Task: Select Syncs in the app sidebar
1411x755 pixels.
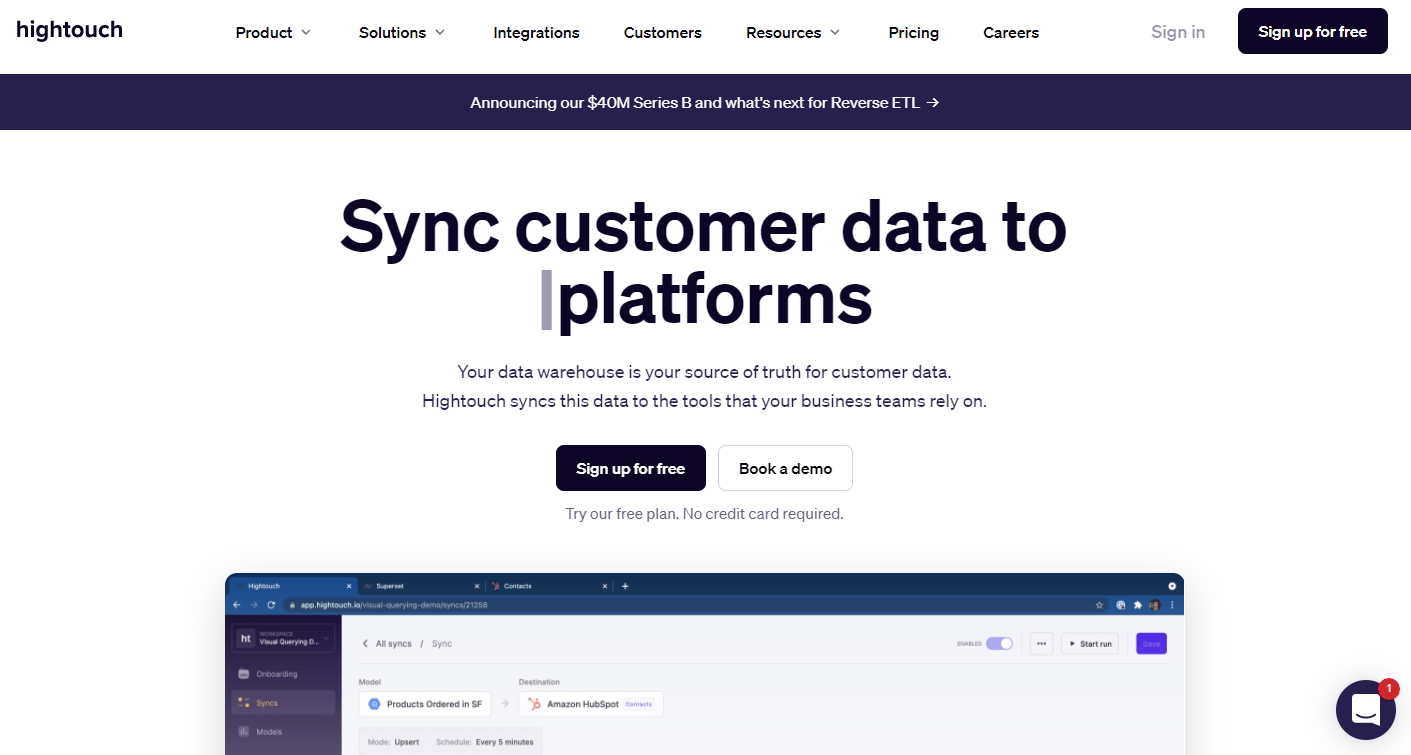Action: (268, 703)
